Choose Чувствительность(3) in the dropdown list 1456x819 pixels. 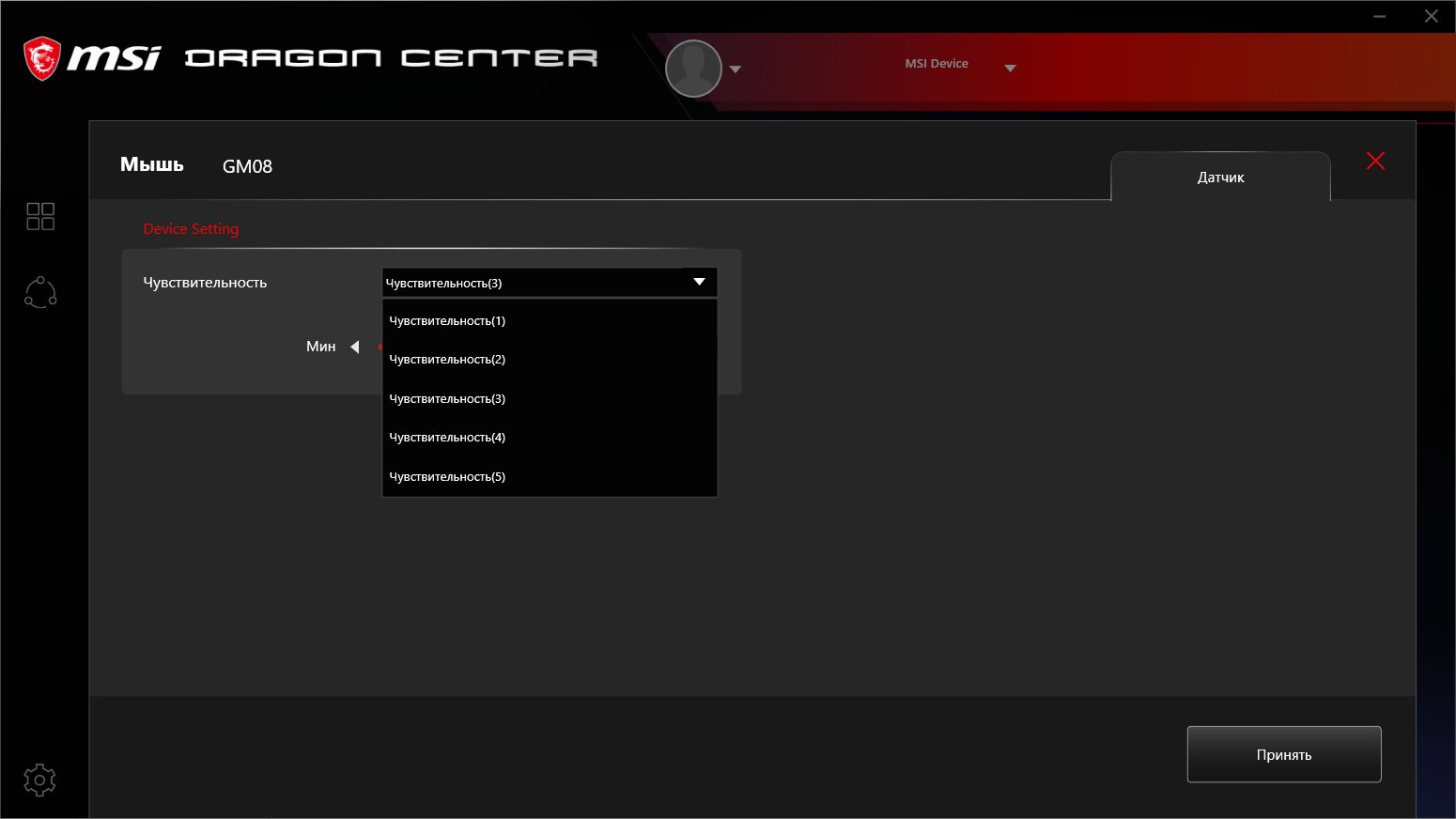(550, 399)
